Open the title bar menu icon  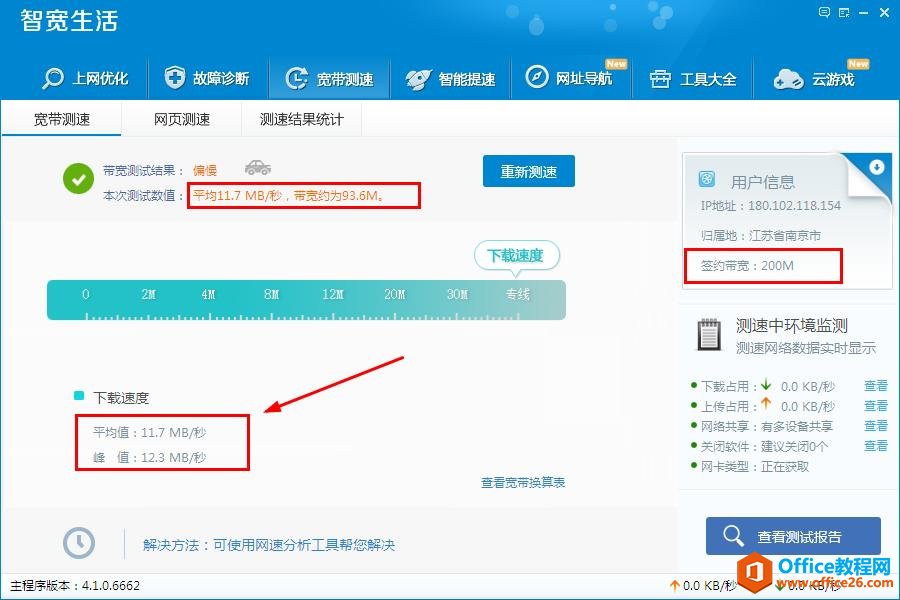pos(844,13)
